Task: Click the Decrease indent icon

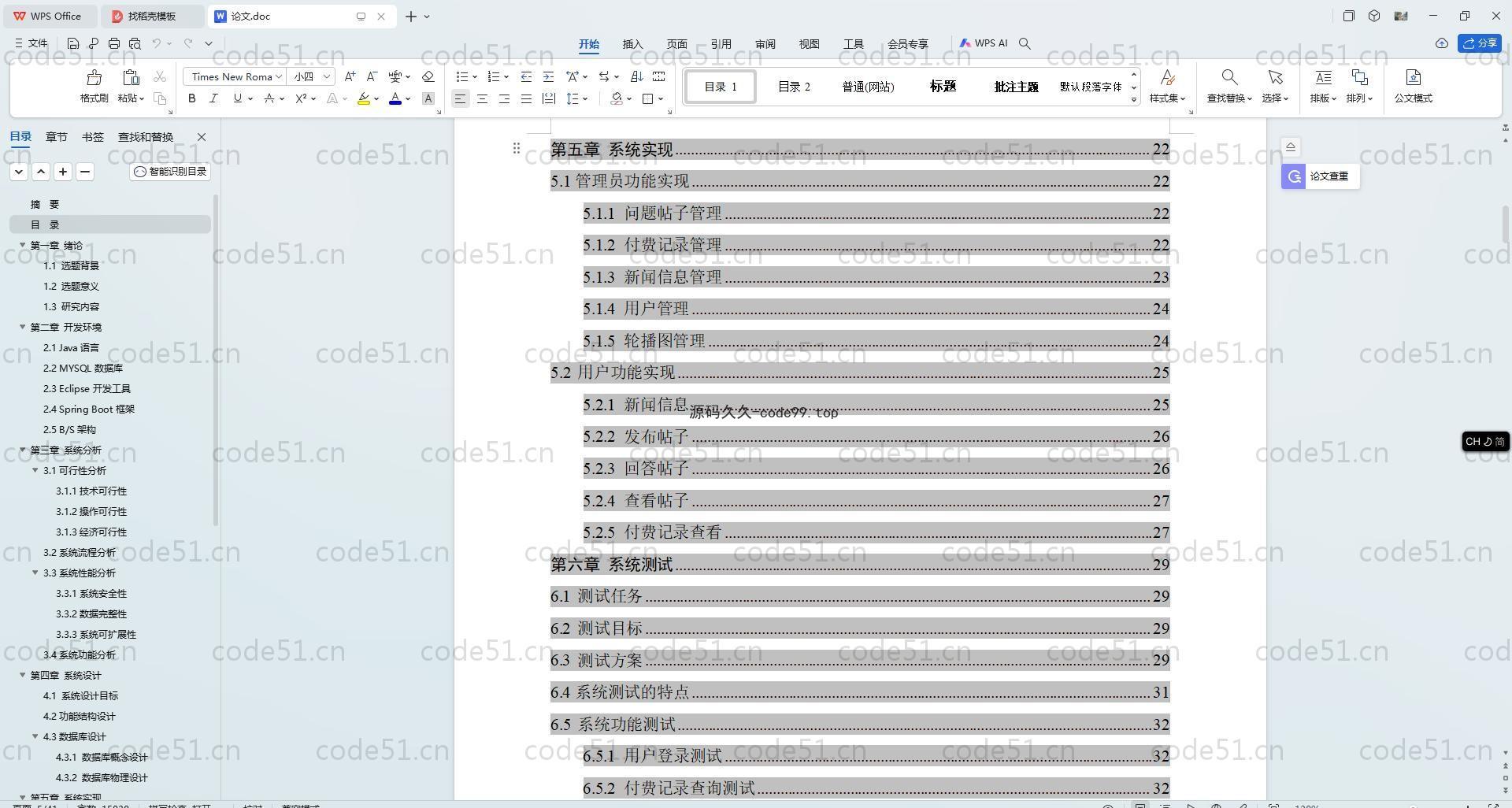Action: 526,76
